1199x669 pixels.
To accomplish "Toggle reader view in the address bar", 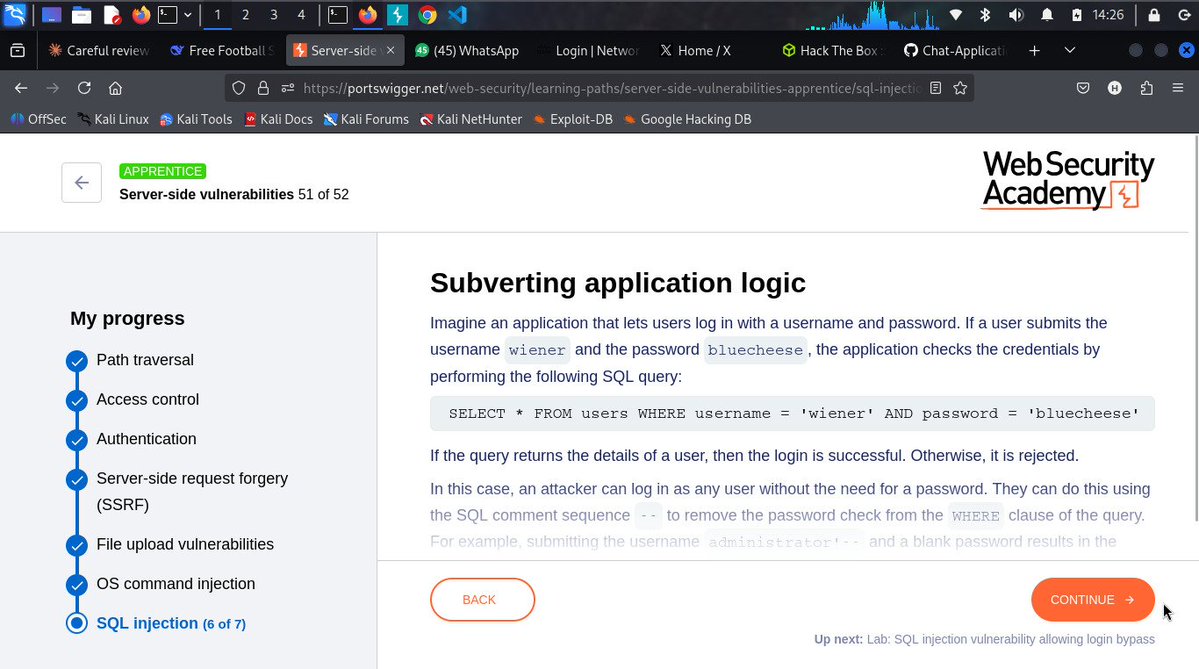I will [x=933, y=88].
